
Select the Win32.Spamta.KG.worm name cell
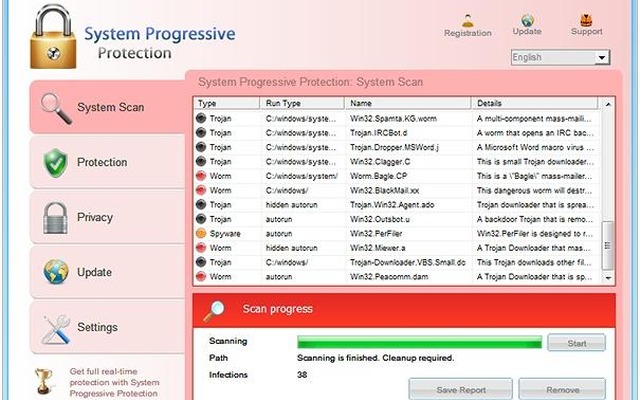coord(393,118)
